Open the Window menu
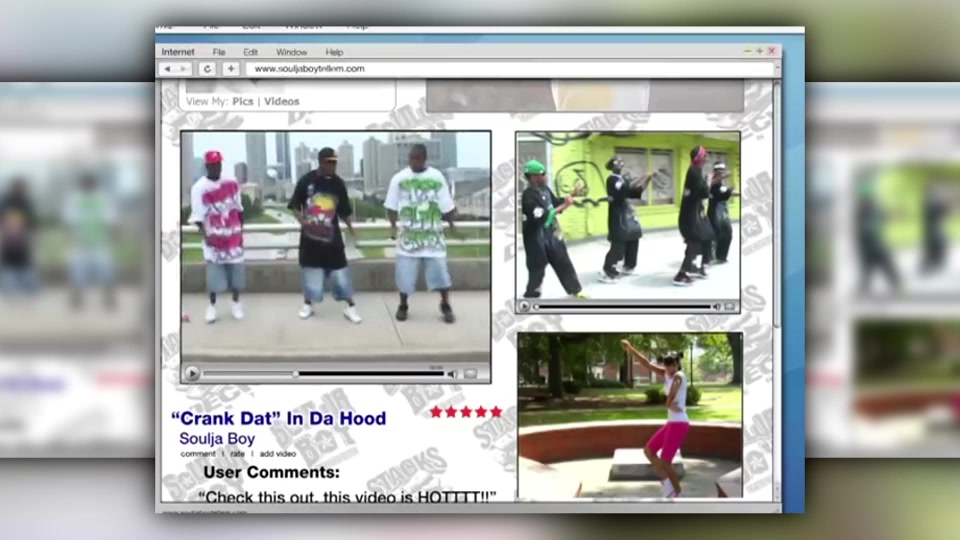Viewport: 960px width, 540px height. pos(291,52)
